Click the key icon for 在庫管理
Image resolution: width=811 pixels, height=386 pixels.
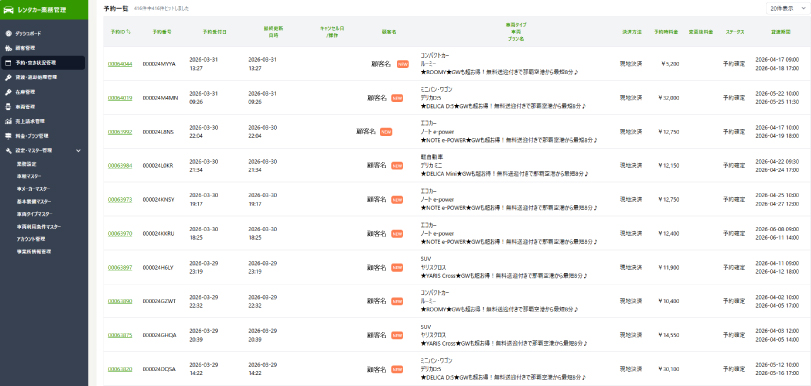click(8, 92)
